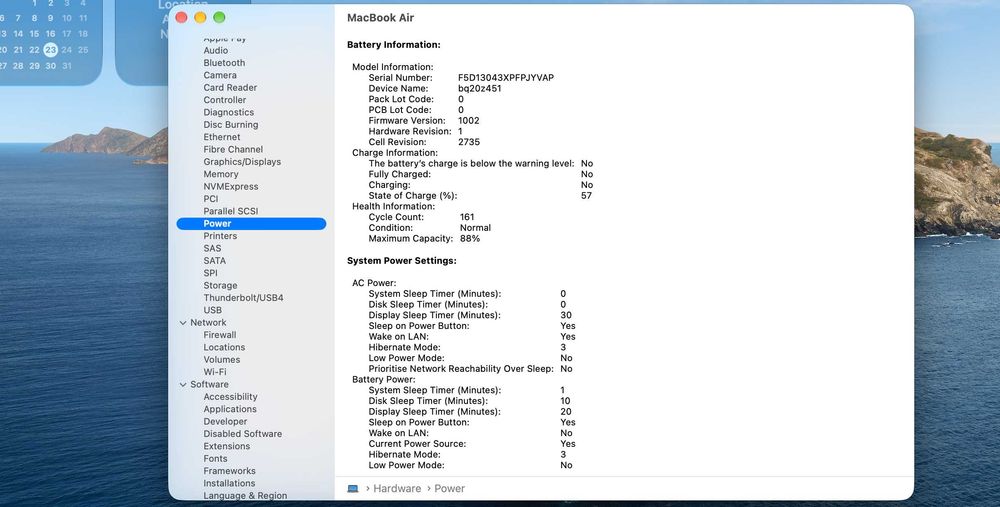Click the green full-screen window button

tap(219, 17)
